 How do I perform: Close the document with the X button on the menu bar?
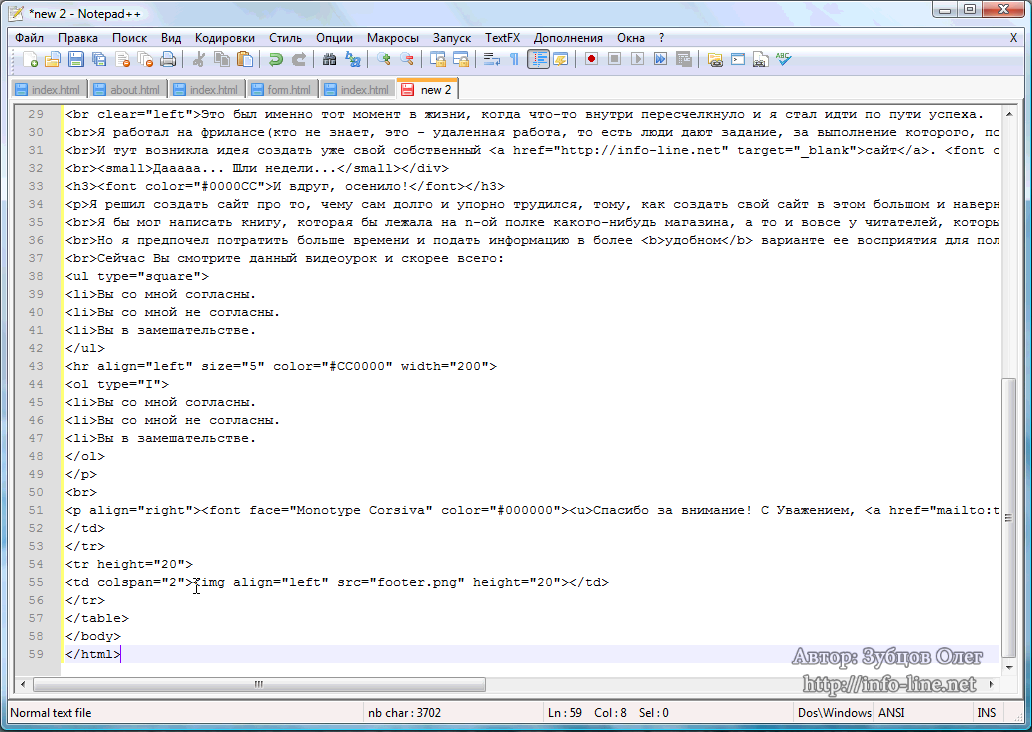click(1013, 37)
